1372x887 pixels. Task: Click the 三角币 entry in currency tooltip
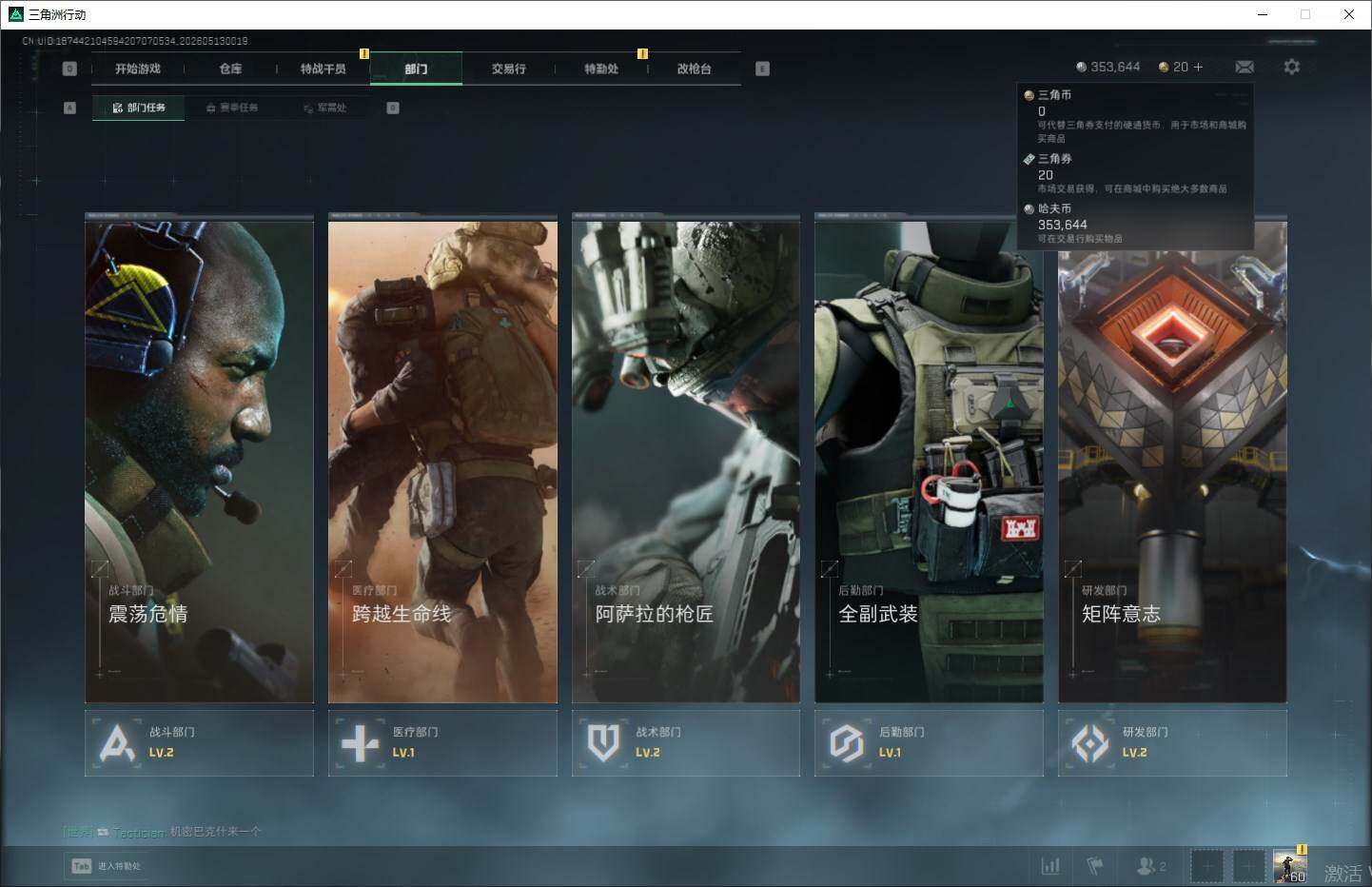[x=1136, y=116]
